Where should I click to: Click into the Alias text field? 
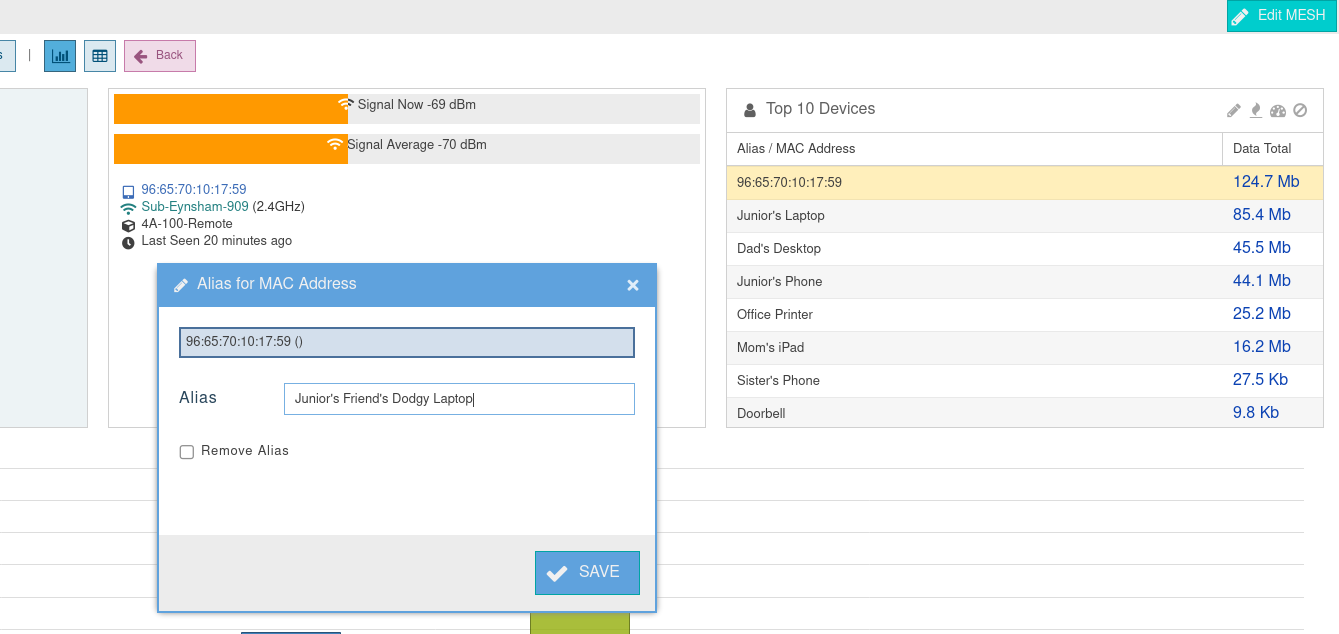(x=459, y=399)
